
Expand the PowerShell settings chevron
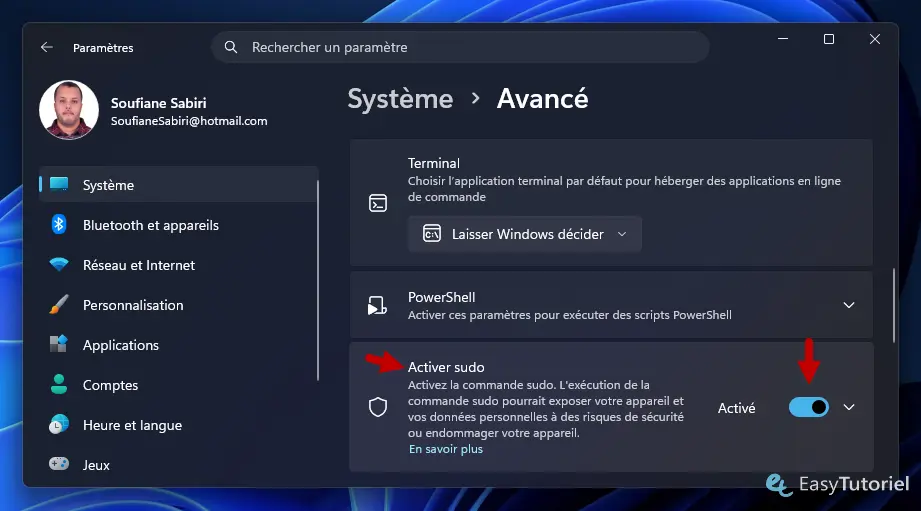pos(849,305)
